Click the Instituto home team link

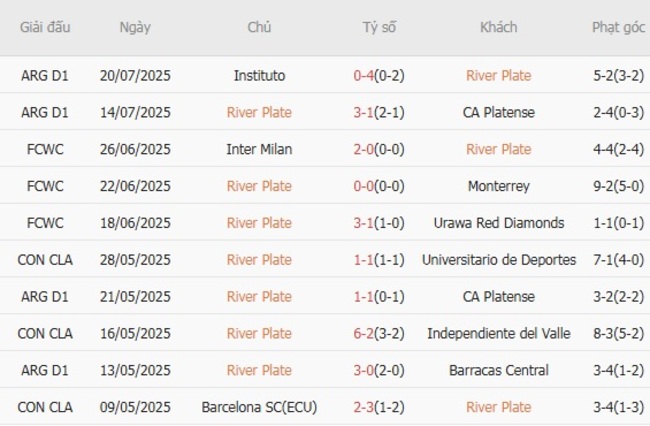(259, 75)
